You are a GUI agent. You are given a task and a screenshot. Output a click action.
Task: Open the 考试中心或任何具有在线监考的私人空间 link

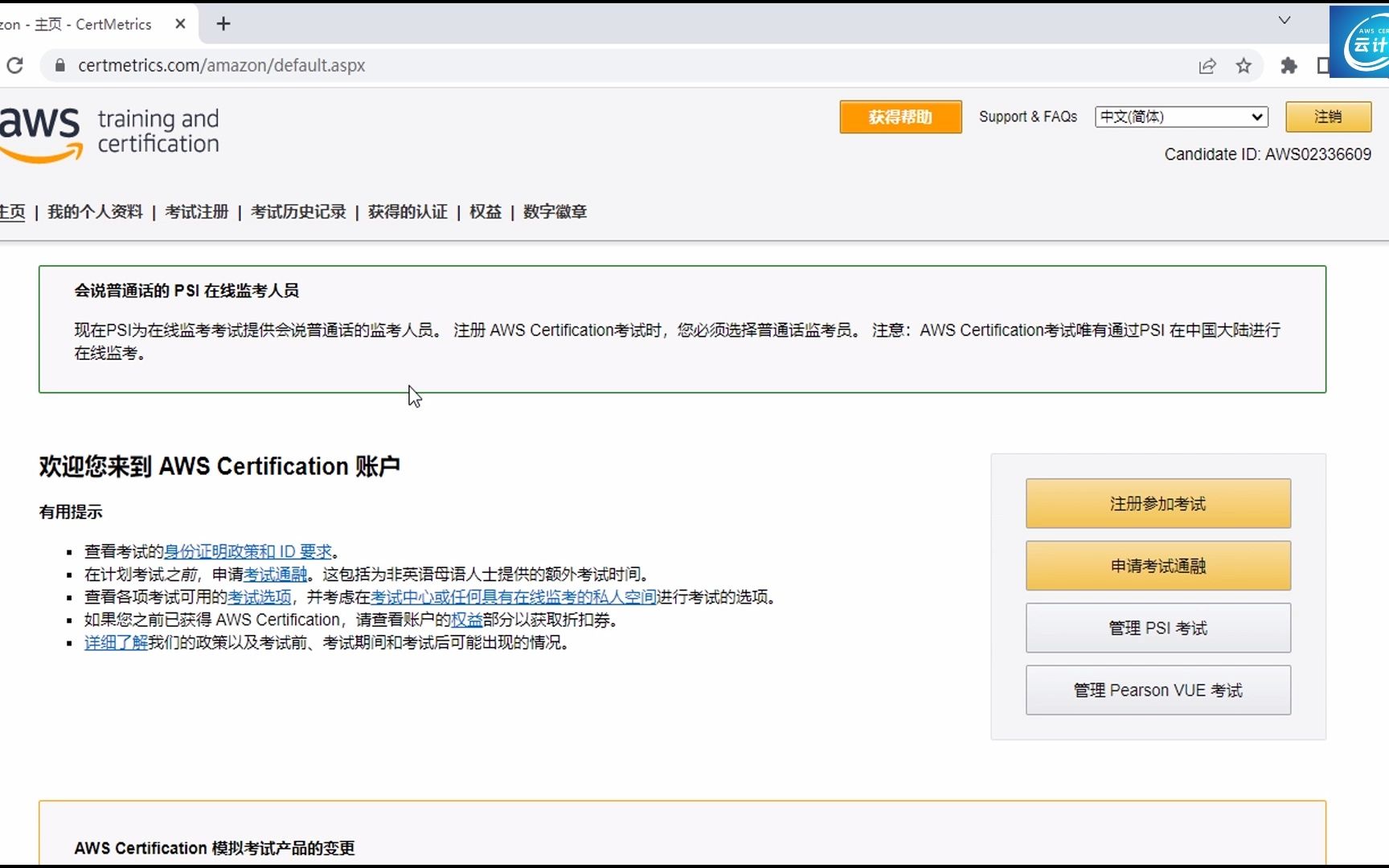click(514, 597)
